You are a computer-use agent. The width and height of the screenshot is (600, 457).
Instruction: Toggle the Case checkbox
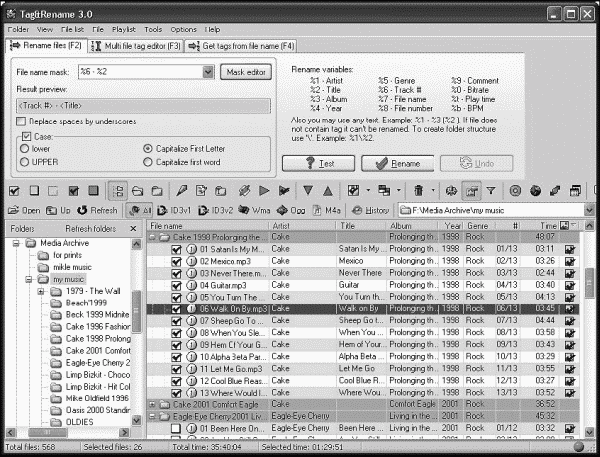(x=26, y=136)
